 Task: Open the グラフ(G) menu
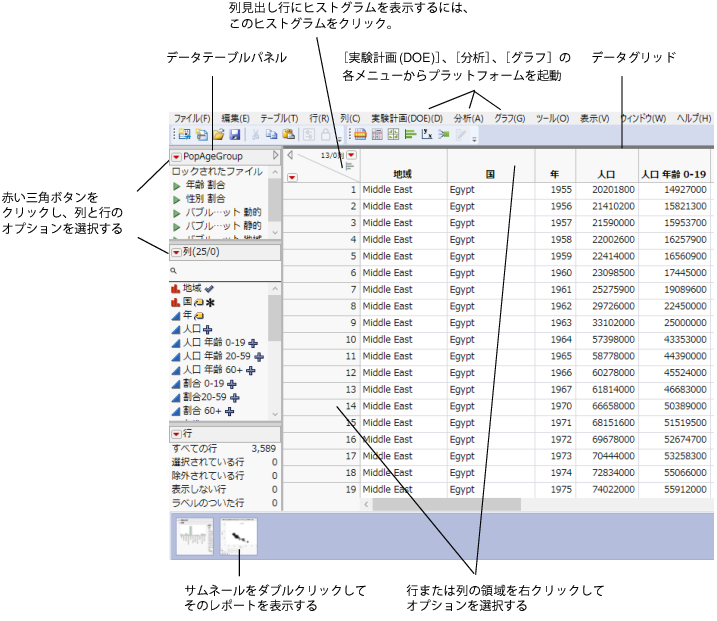(x=509, y=118)
